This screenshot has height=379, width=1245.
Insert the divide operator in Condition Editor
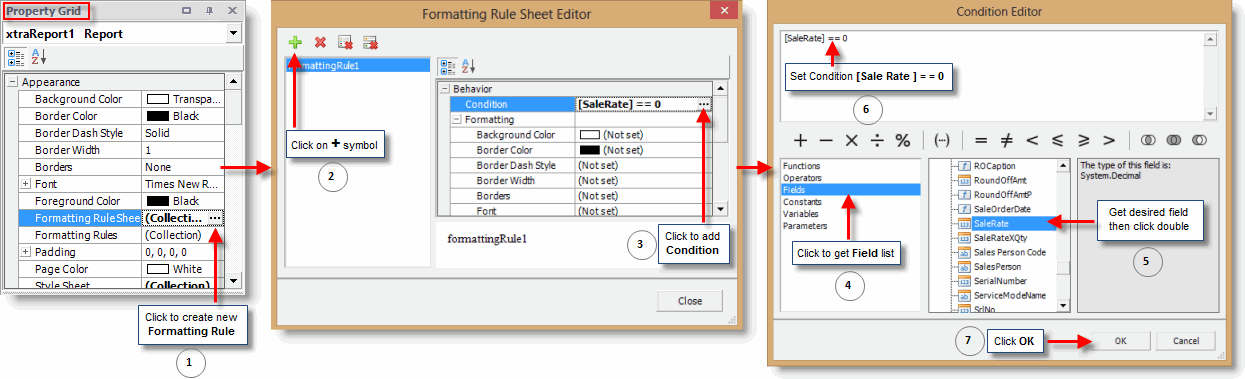click(877, 139)
